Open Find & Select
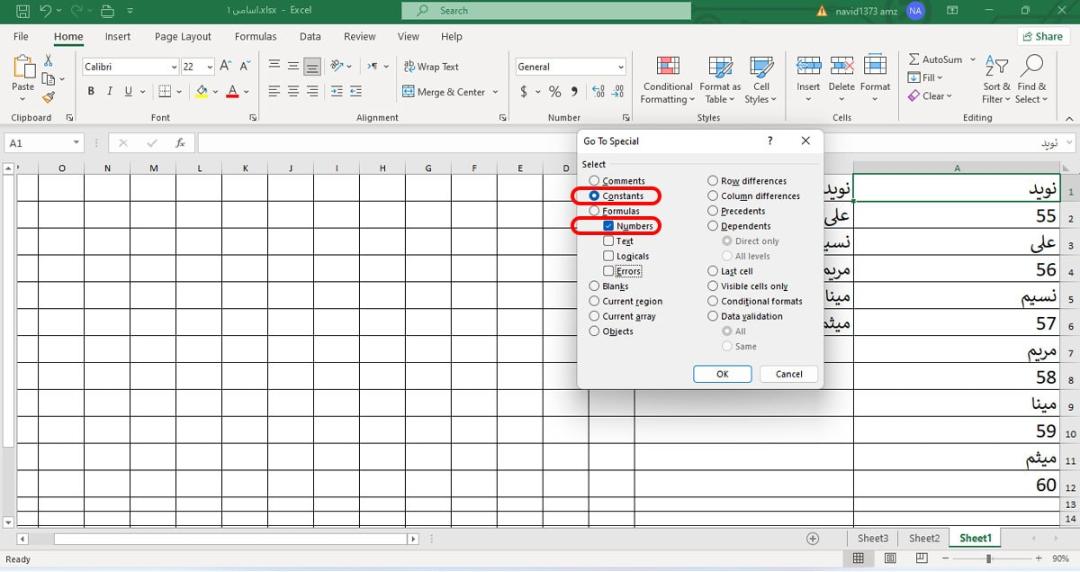Viewport: 1080px width, 572px height. point(1032,80)
